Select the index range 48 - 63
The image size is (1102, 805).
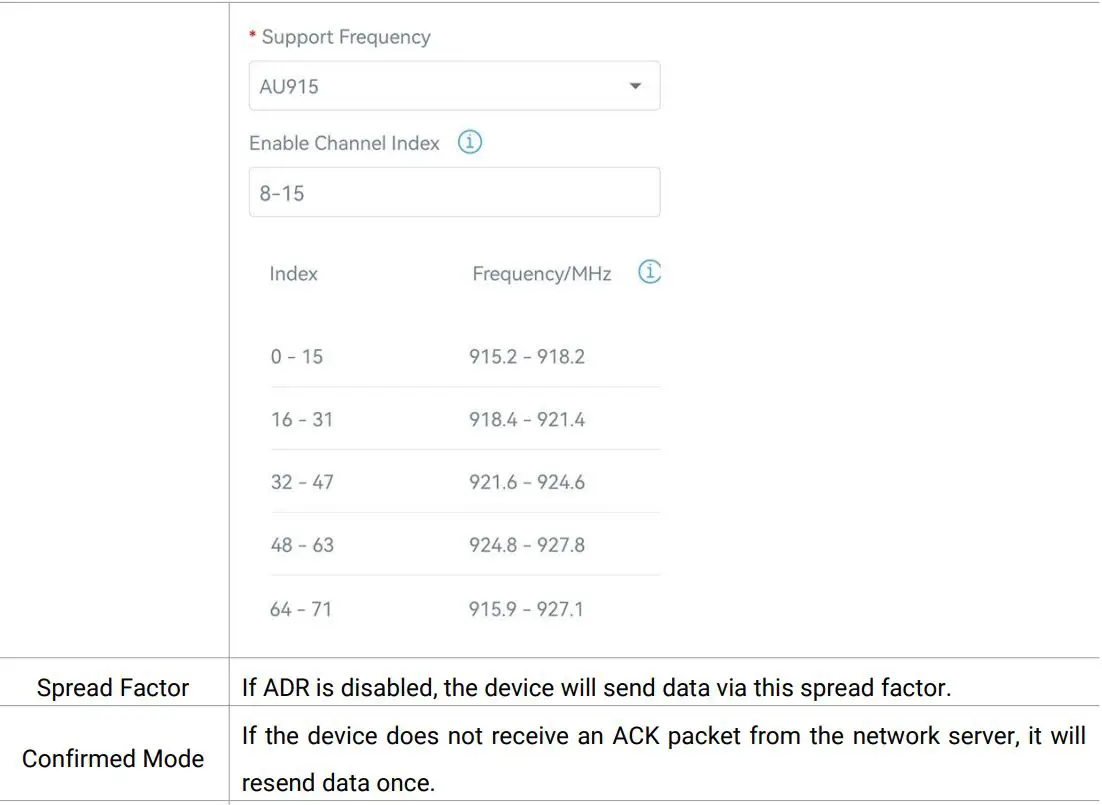(301, 545)
